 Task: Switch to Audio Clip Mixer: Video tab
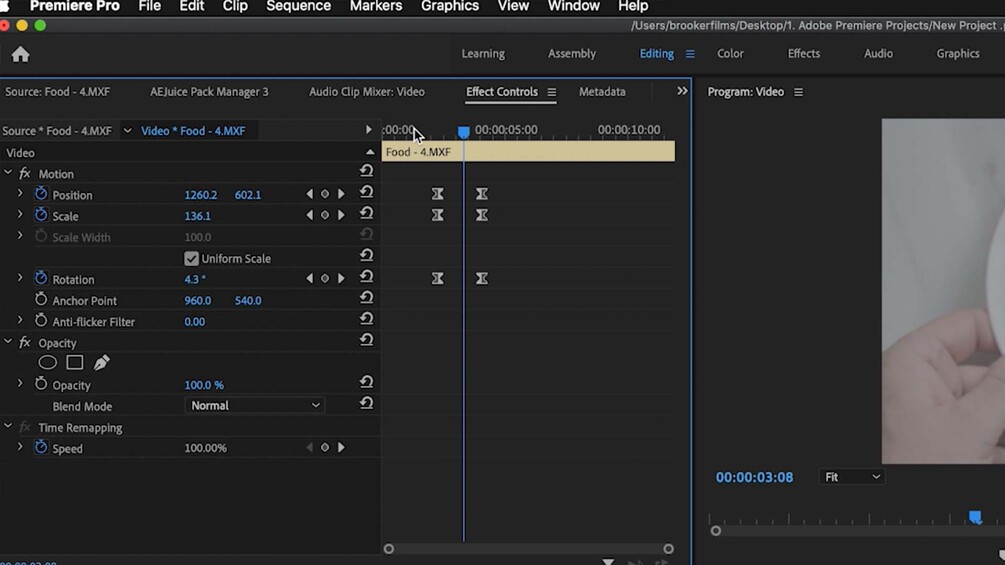coord(367,92)
